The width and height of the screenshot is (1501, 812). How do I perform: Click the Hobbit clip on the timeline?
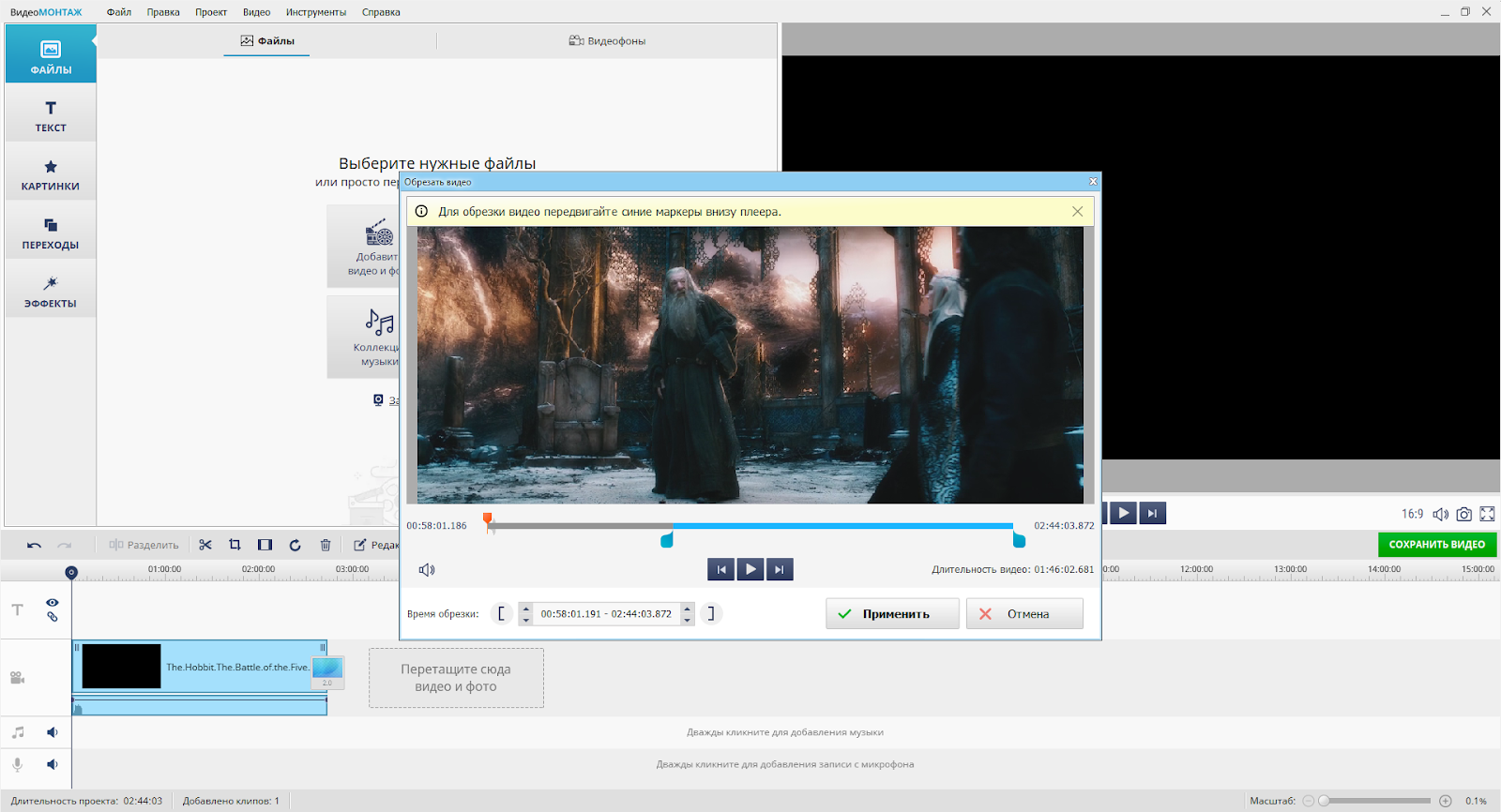point(199,667)
